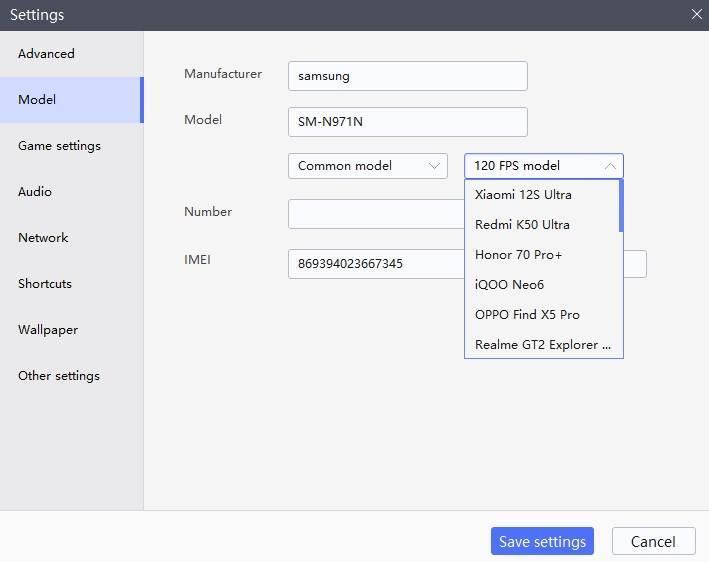Close the Settings window with X icon
Image resolution: width=709 pixels, height=562 pixels.
697,14
